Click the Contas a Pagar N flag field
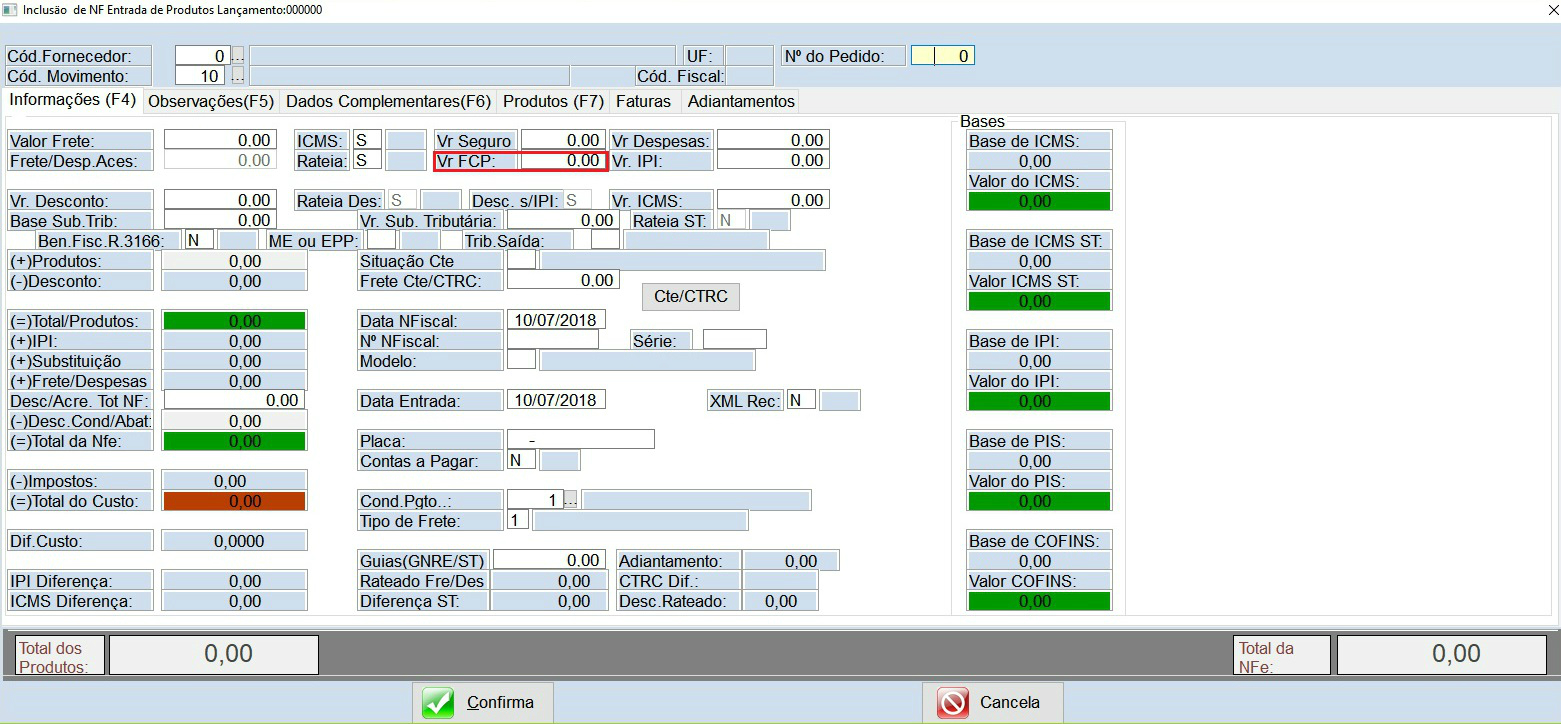Image resolution: width=1561 pixels, height=724 pixels. 521,461
